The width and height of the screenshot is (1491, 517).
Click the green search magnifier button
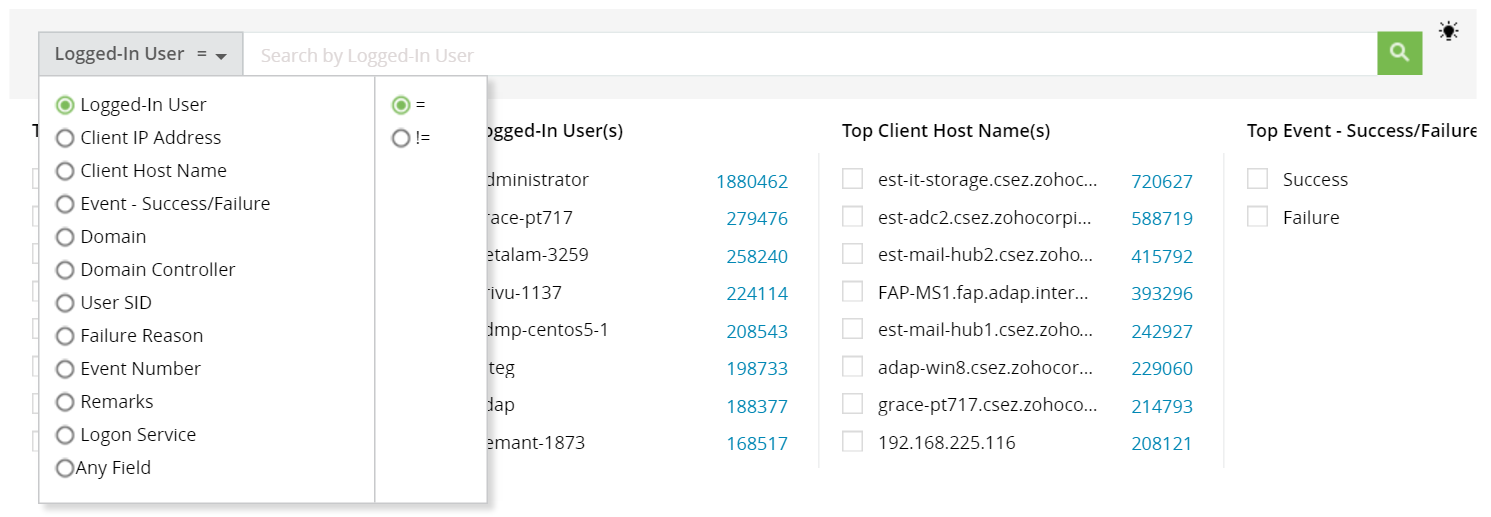1399,53
